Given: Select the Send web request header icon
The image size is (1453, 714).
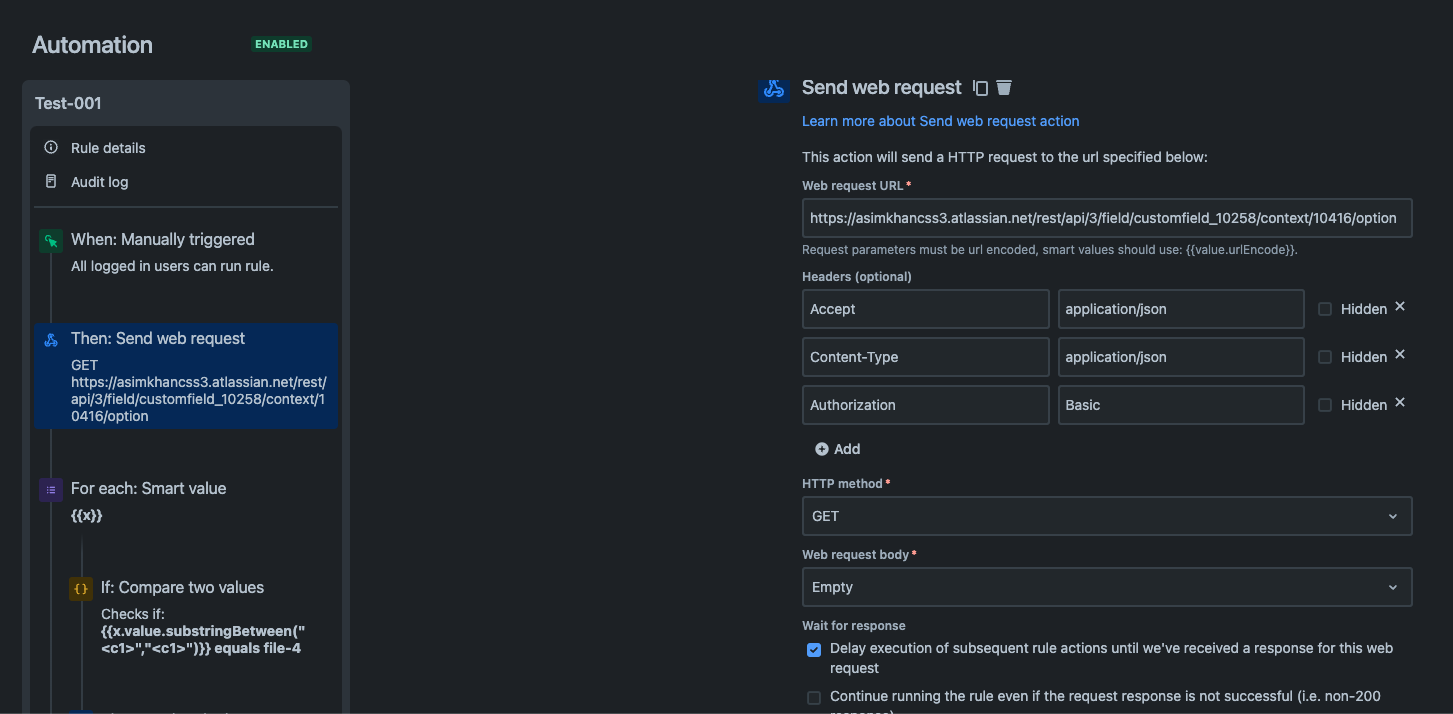Looking at the screenshot, I should pyautogui.click(x=772, y=89).
